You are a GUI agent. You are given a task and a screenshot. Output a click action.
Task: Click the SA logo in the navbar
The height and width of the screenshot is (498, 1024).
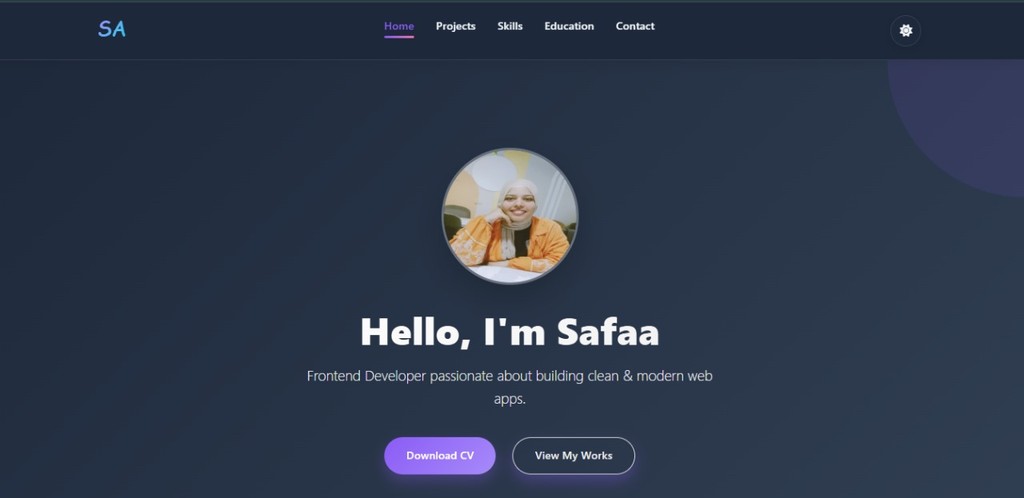112,29
